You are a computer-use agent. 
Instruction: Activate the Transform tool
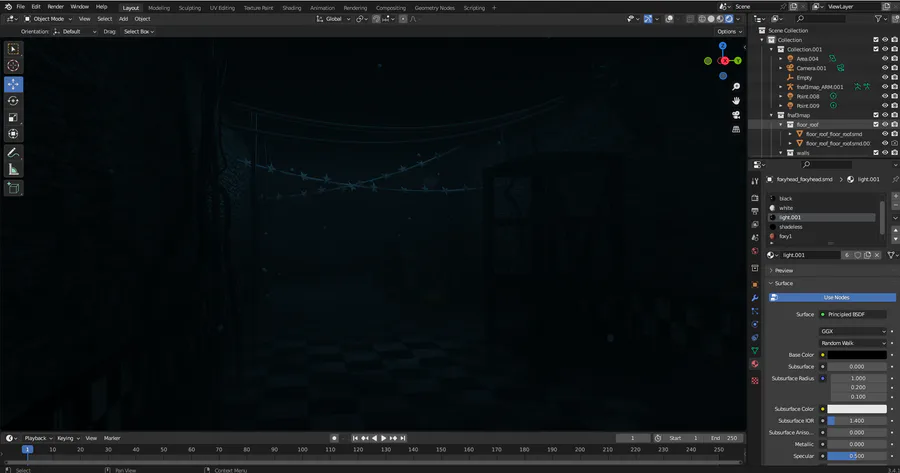coord(13,134)
